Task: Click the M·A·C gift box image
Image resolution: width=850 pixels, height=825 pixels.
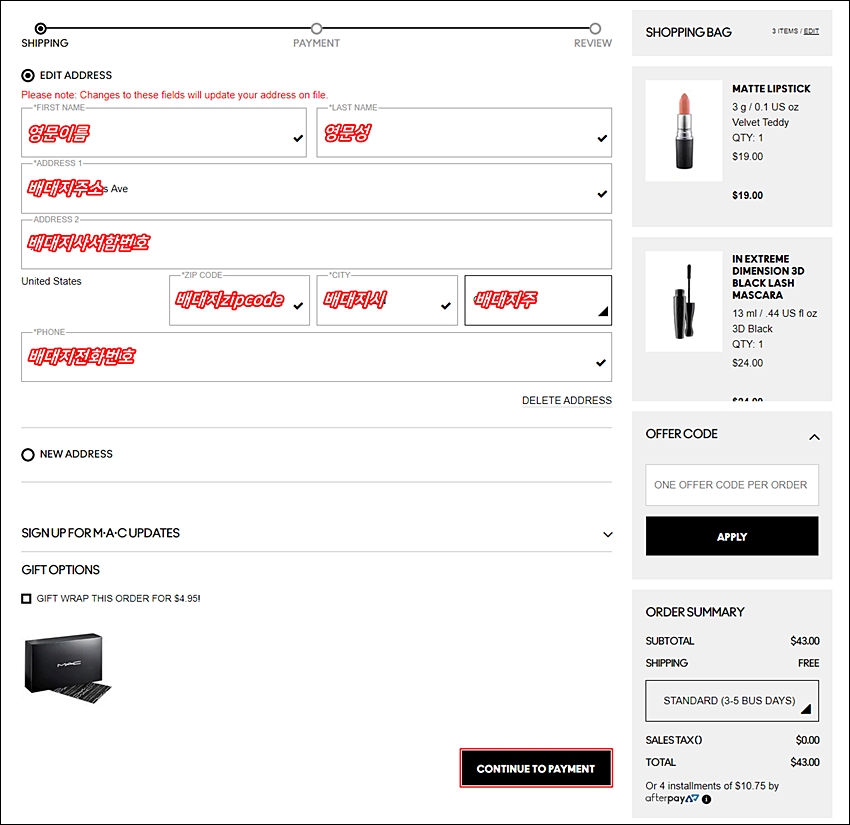Action: point(67,668)
